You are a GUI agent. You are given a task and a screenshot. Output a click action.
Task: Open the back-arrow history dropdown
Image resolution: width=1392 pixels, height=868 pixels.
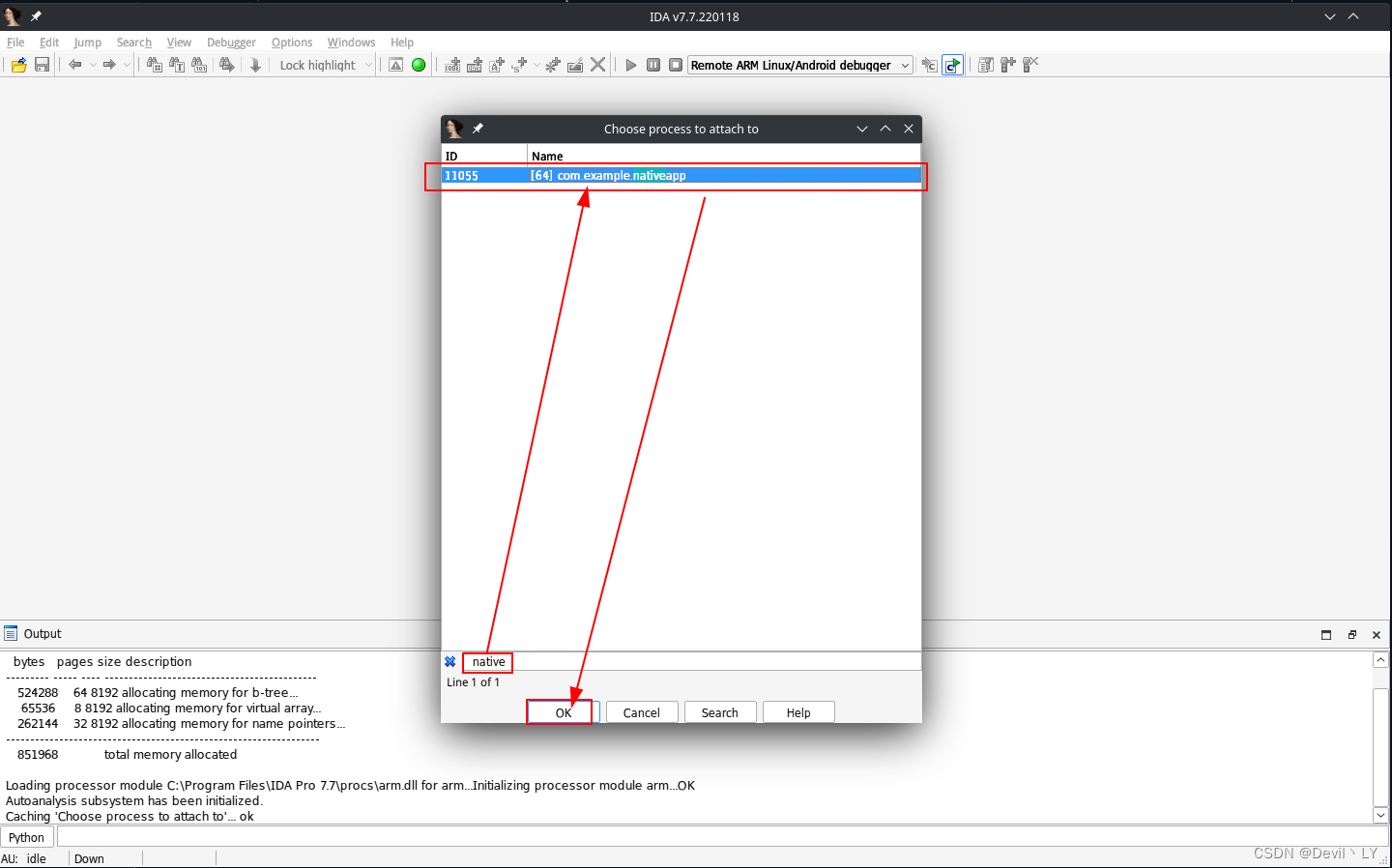[93, 65]
